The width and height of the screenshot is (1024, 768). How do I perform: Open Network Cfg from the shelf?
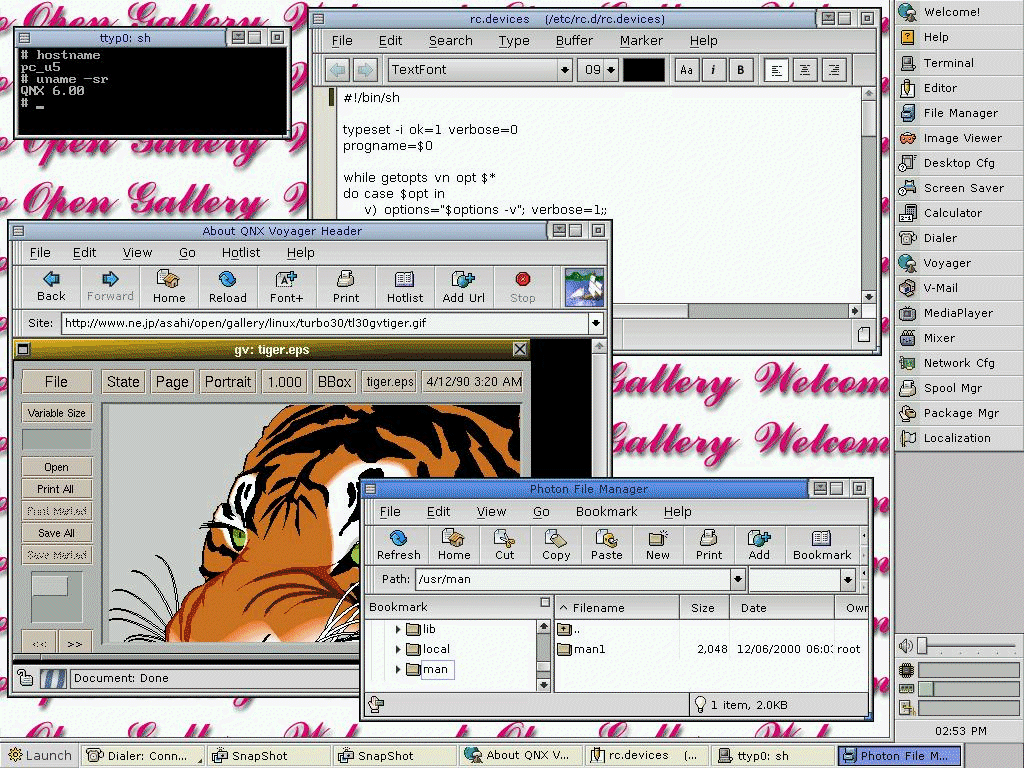959,363
